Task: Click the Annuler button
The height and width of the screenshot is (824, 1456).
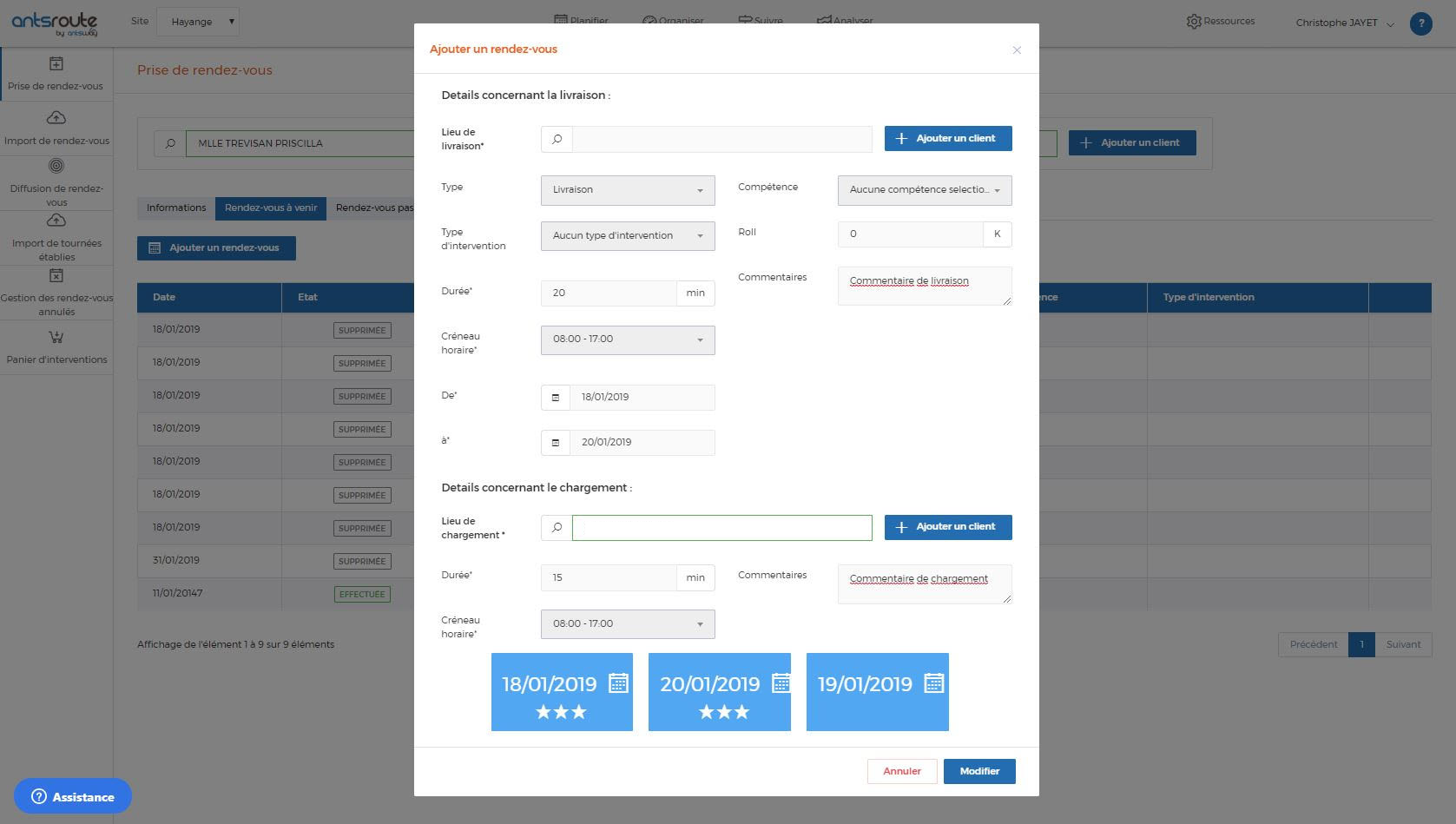Action: [x=901, y=771]
